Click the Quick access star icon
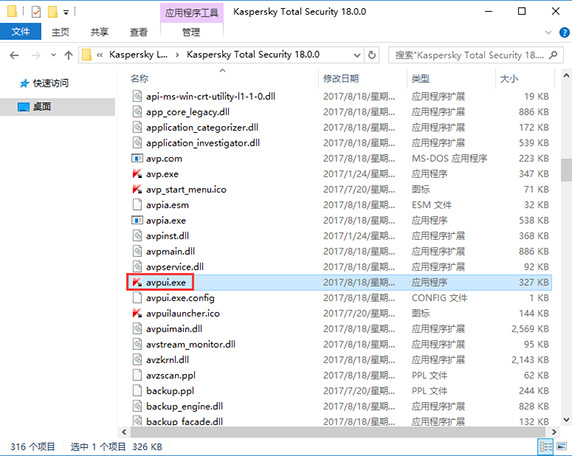This screenshot has width=572, height=456. point(24,84)
